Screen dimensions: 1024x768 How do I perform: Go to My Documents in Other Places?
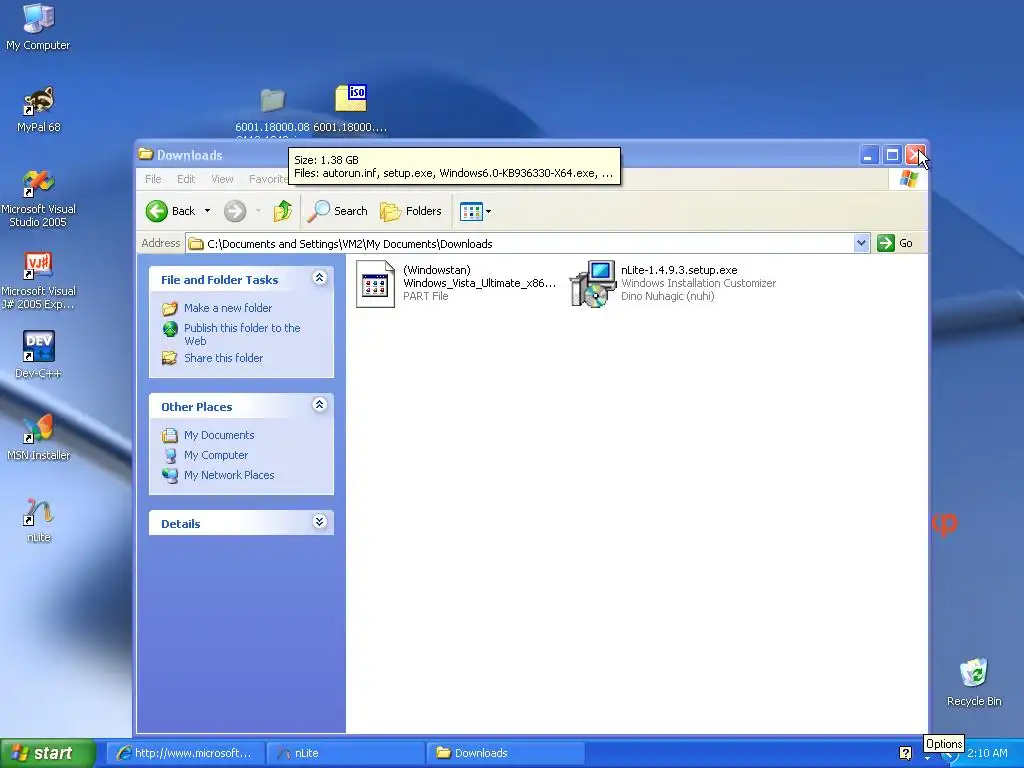[219, 435]
